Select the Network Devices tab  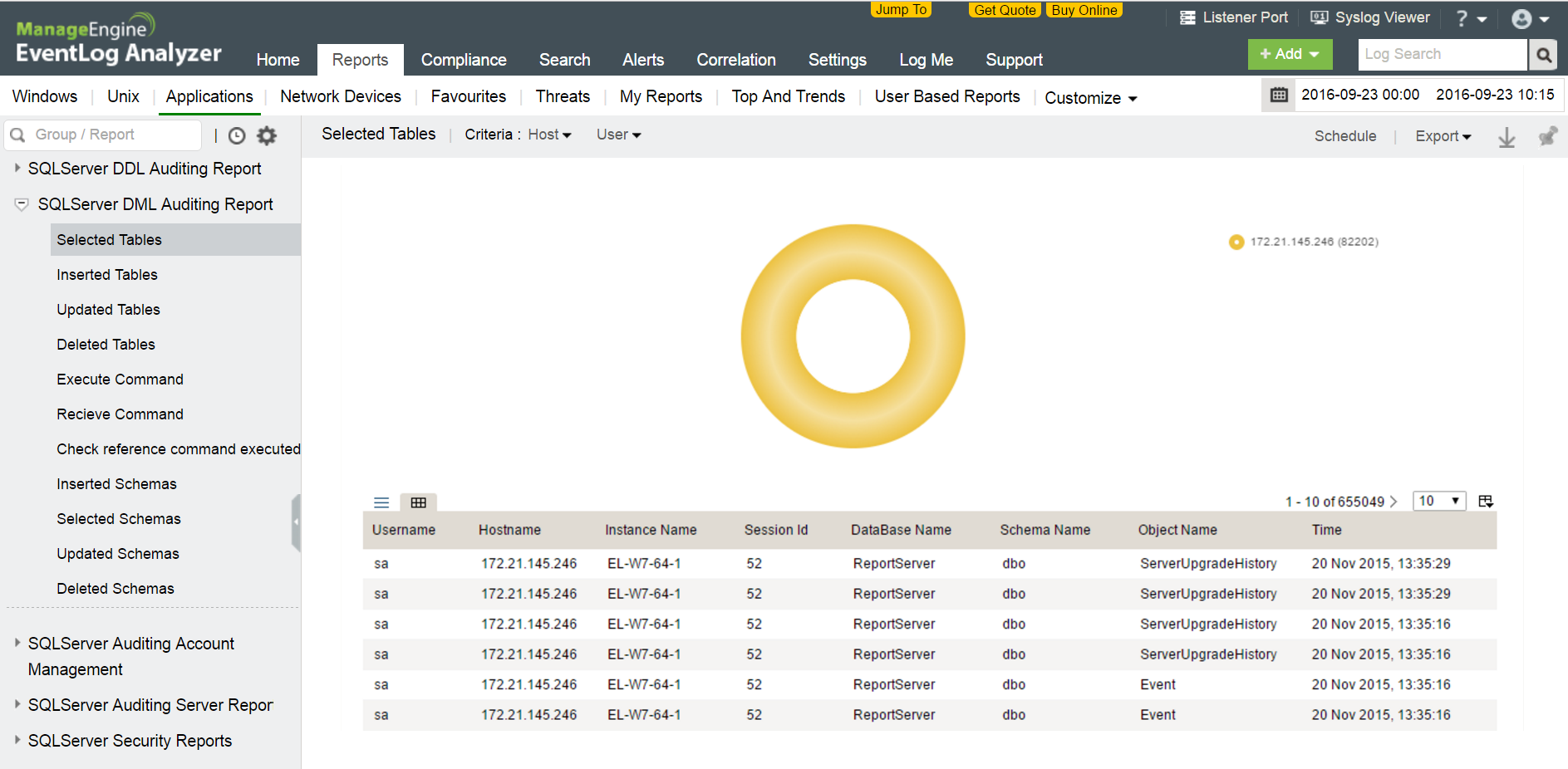[x=341, y=96]
